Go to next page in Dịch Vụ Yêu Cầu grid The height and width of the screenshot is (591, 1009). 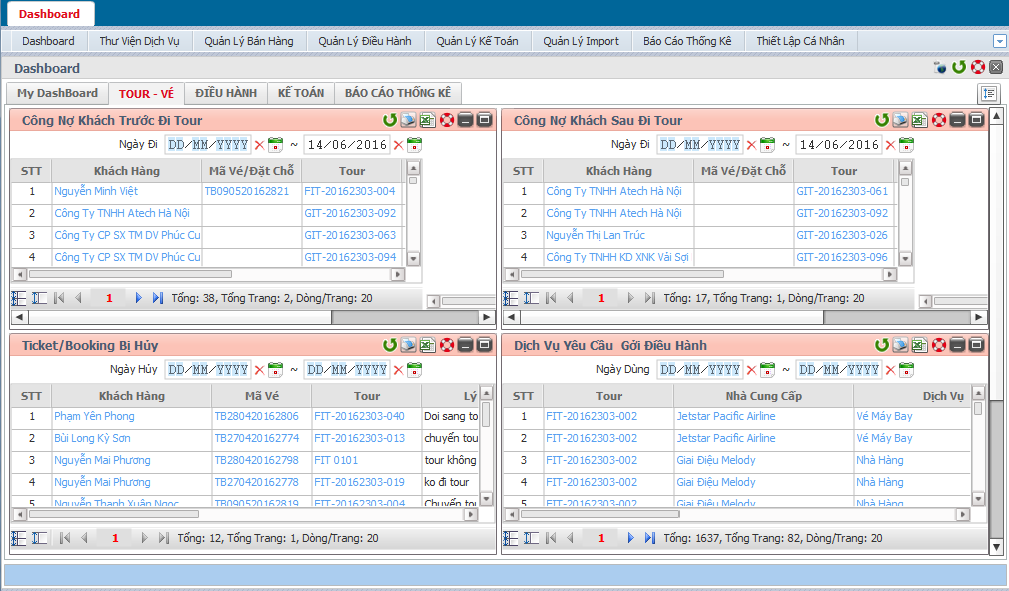[x=630, y=538]
